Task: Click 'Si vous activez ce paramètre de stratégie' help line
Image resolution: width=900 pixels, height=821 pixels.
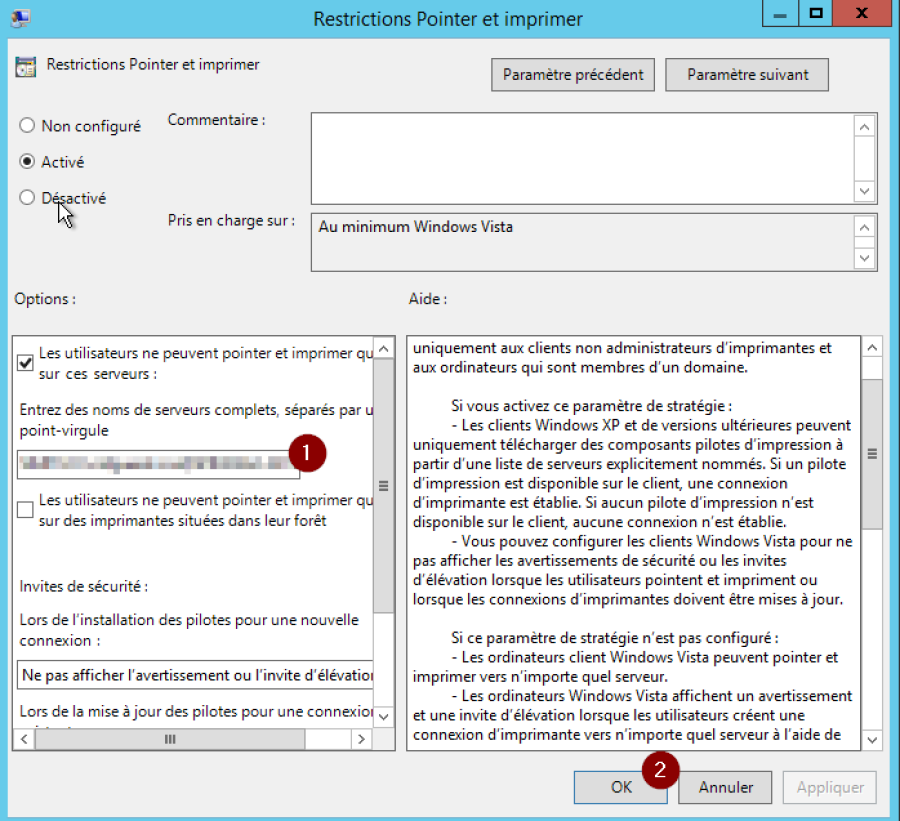Action: 591,406
